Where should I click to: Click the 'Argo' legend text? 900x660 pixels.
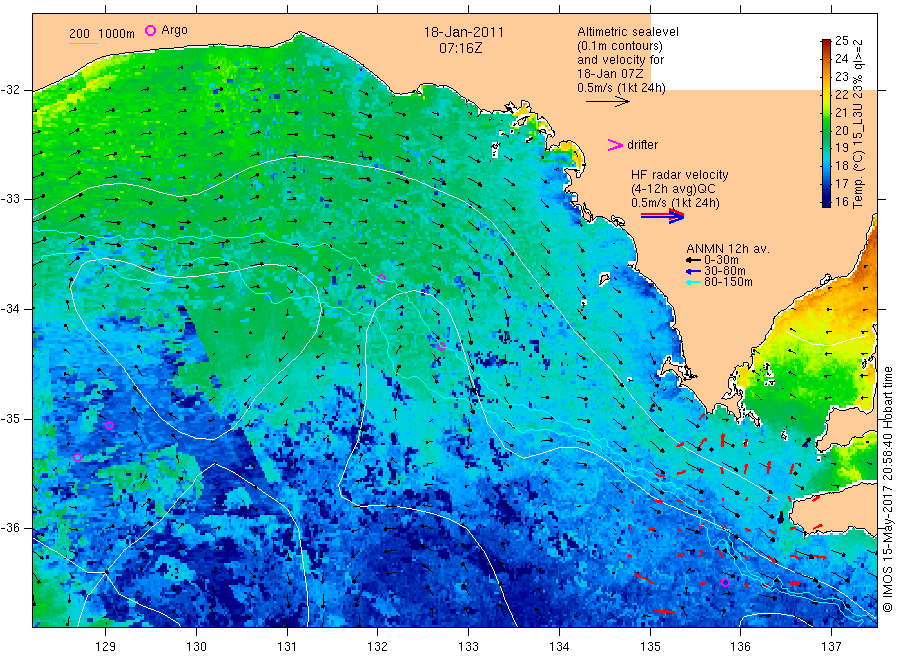tap(174, 30)
